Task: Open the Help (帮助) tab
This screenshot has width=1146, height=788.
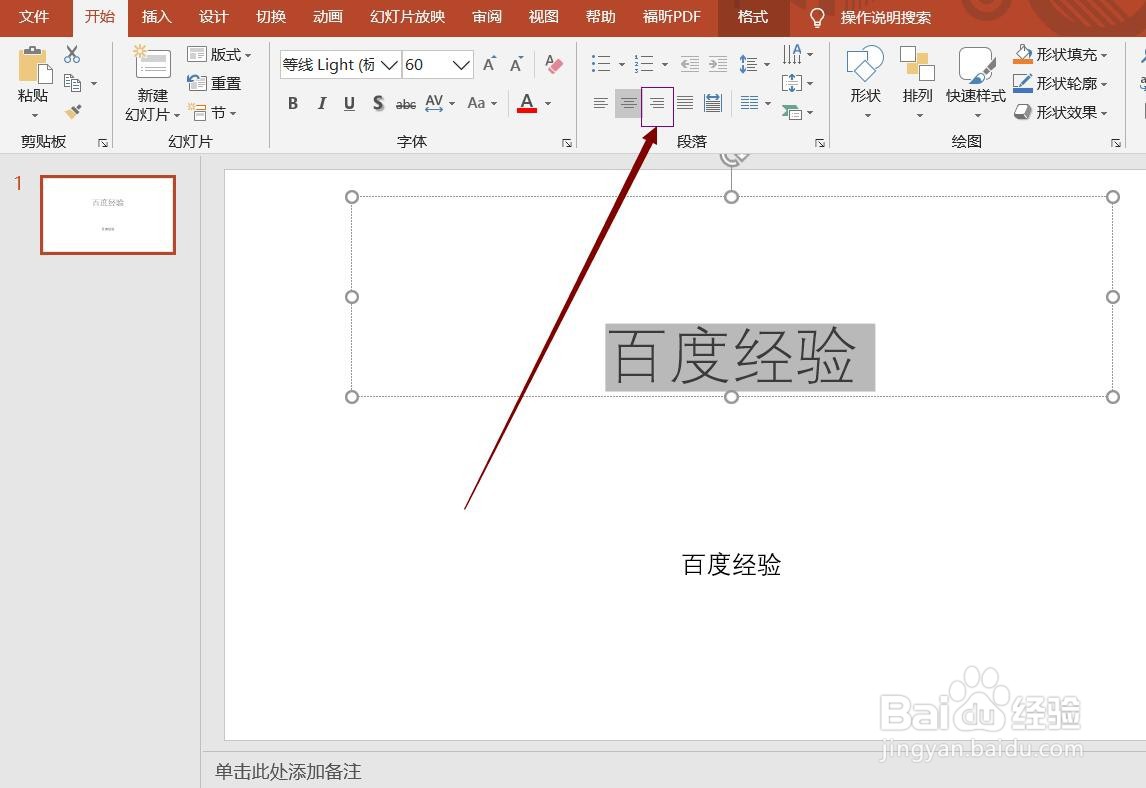Action: pos(601,17)
